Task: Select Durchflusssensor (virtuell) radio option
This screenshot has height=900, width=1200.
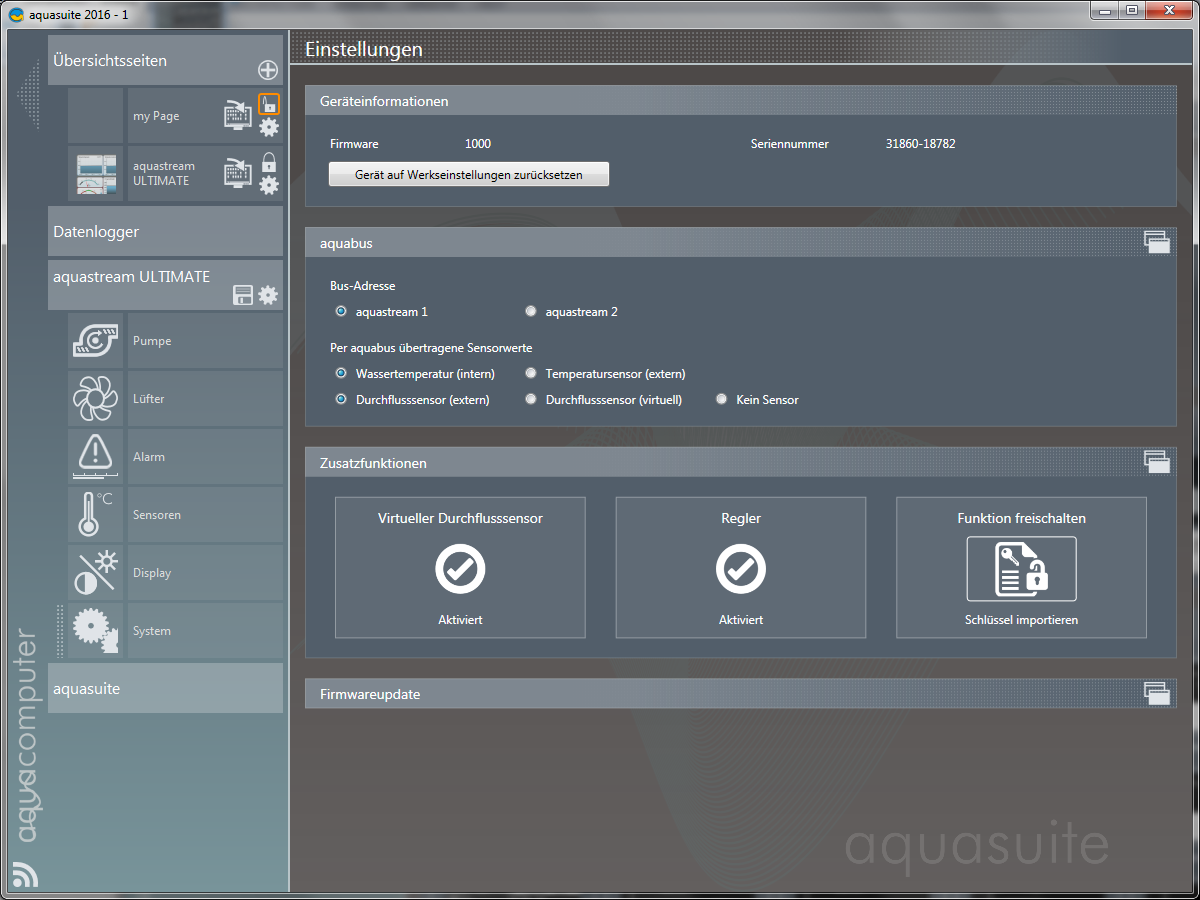Action: click(531, 400)
